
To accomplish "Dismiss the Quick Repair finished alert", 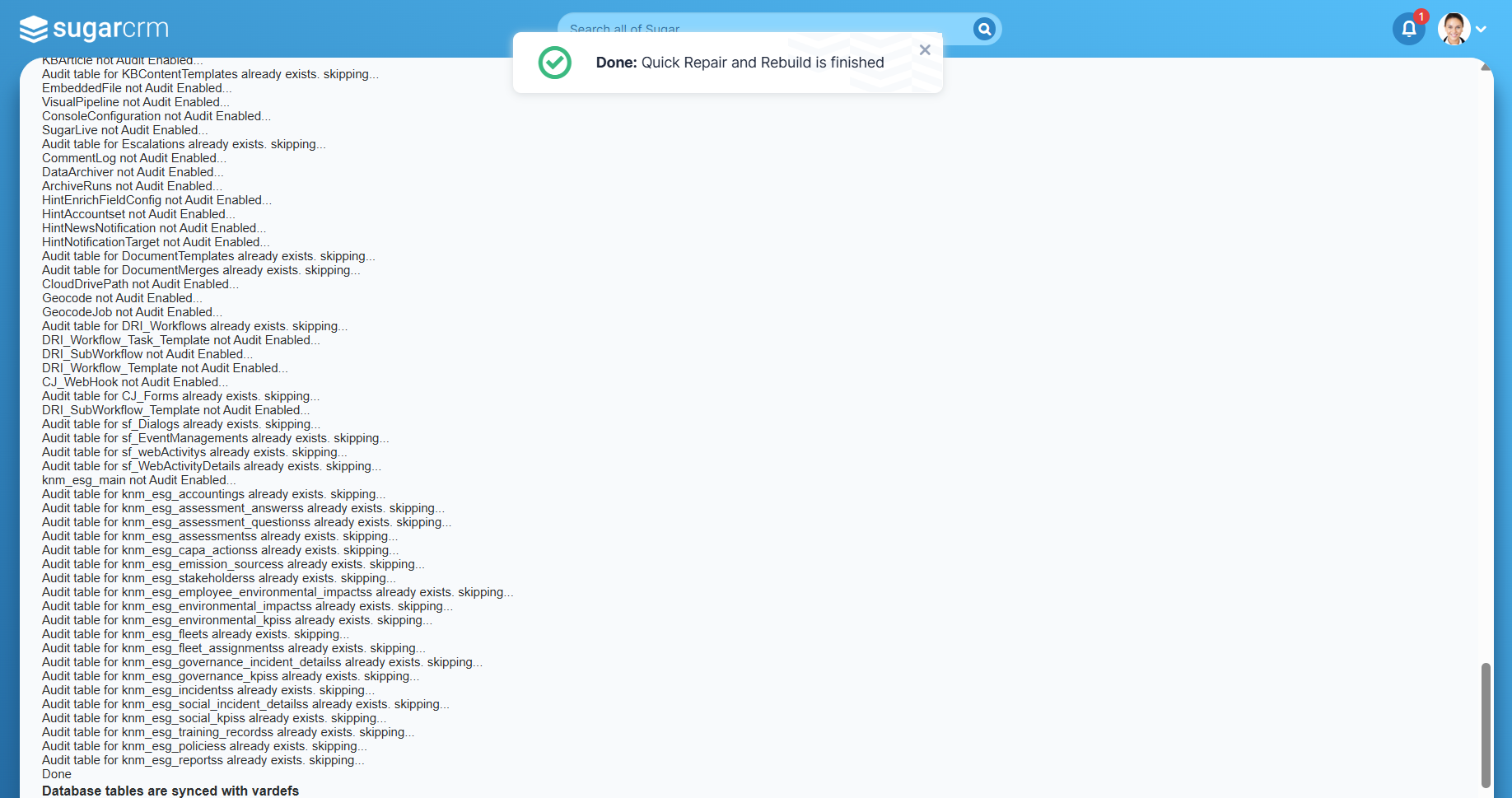I will pyautogui.click(x=925, y=50).
